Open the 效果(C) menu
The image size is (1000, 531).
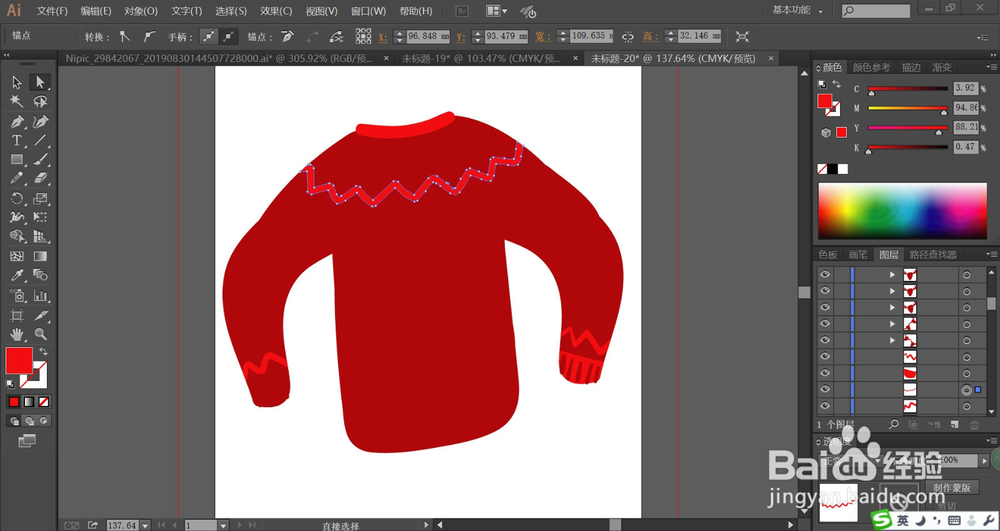click(x=276, y=11)
